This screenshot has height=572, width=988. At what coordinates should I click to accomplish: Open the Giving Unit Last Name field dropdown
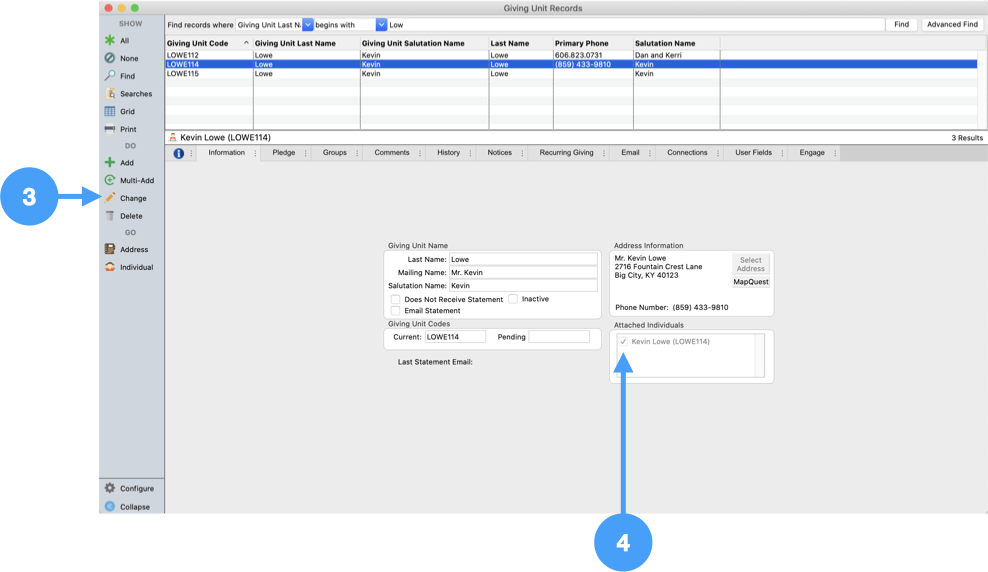[308, 25]
